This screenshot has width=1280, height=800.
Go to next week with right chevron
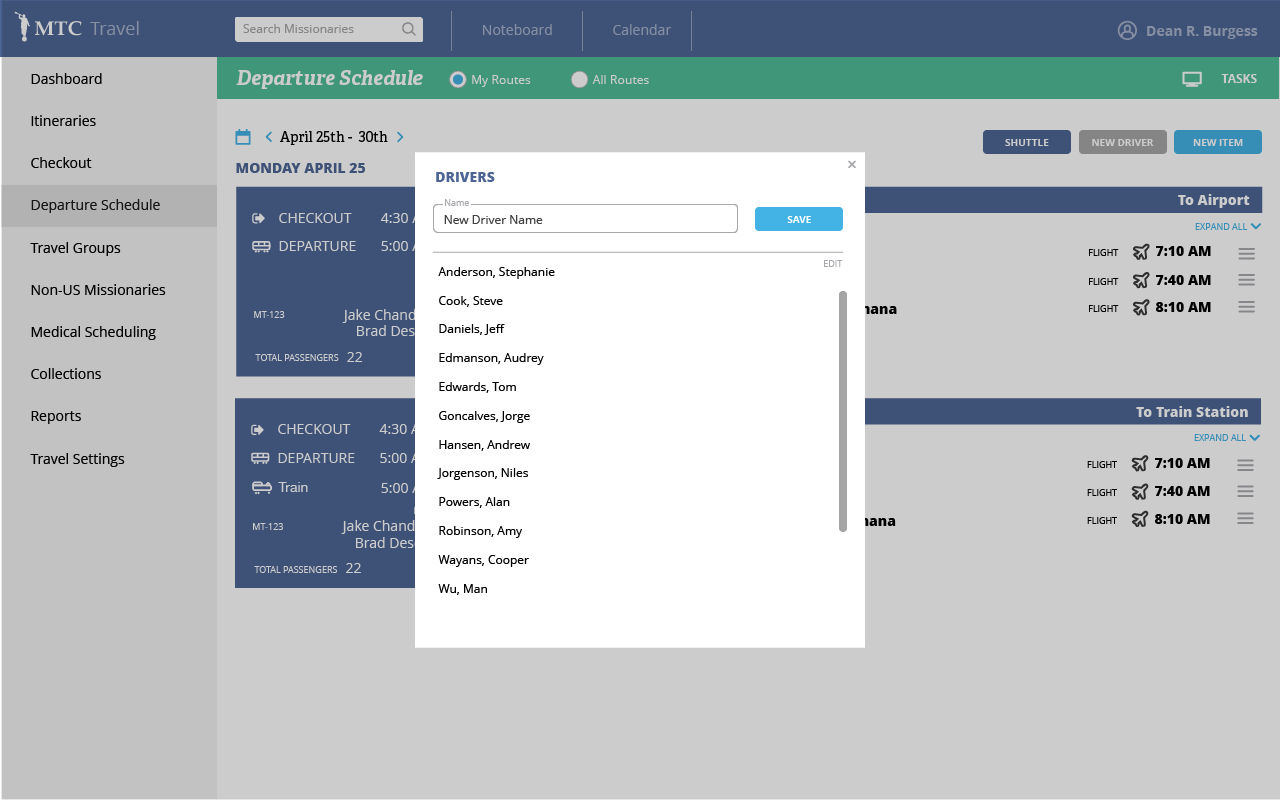401,137
